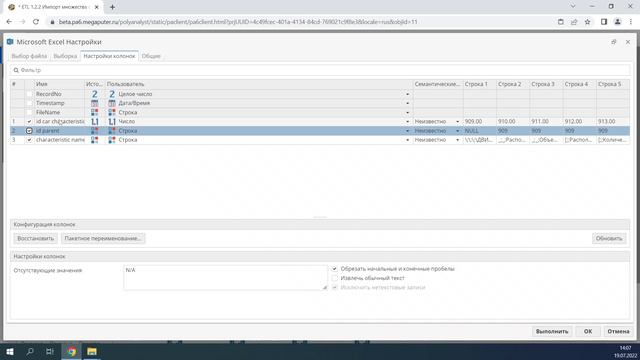The image size is (640, 360).
Task: Open user type dropdown for Timestamp row
Action: tap(407, 103)
